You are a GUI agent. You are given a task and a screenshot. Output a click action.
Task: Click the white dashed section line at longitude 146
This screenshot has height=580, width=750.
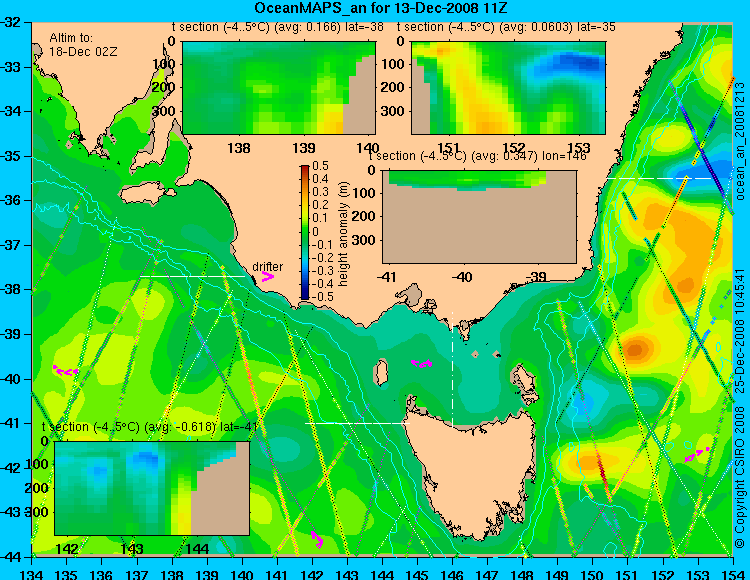452,368
